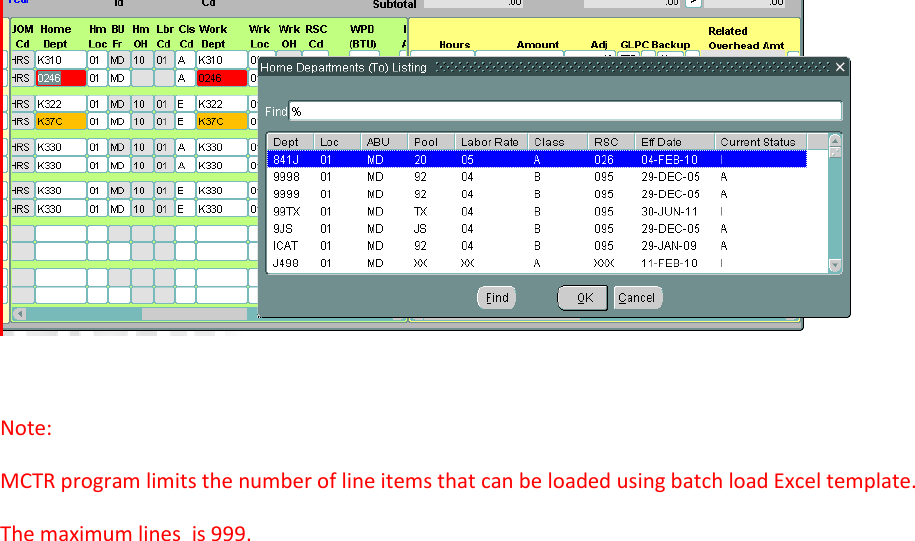
Task: Click the TX pool value in the 99TX row
Action: tap(420, 211)
